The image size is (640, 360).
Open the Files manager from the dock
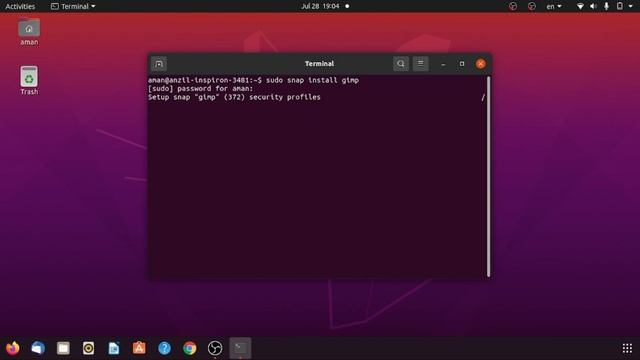coord(63,348)
